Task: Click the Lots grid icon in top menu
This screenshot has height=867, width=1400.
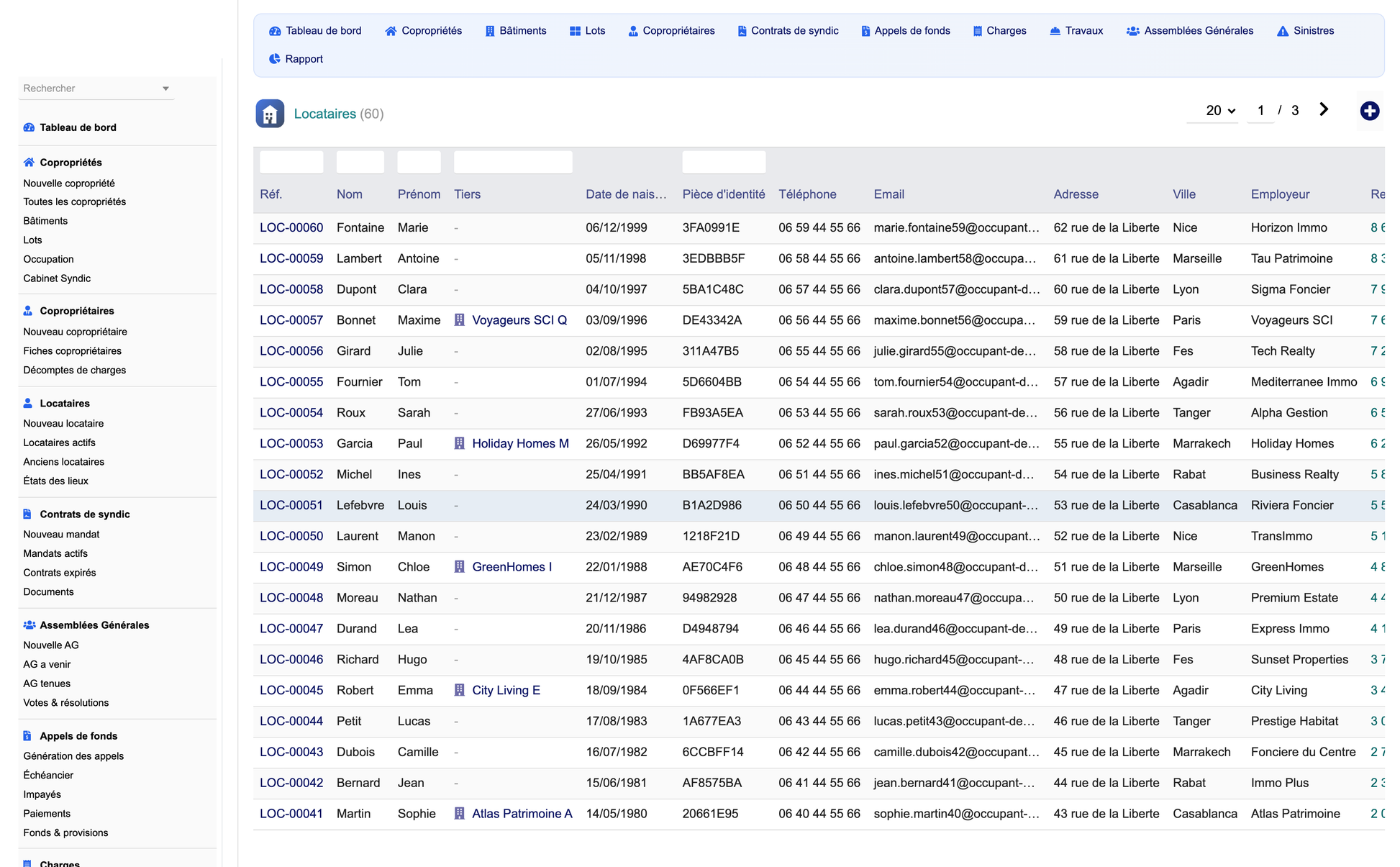Action: click(x=575, y=31)
